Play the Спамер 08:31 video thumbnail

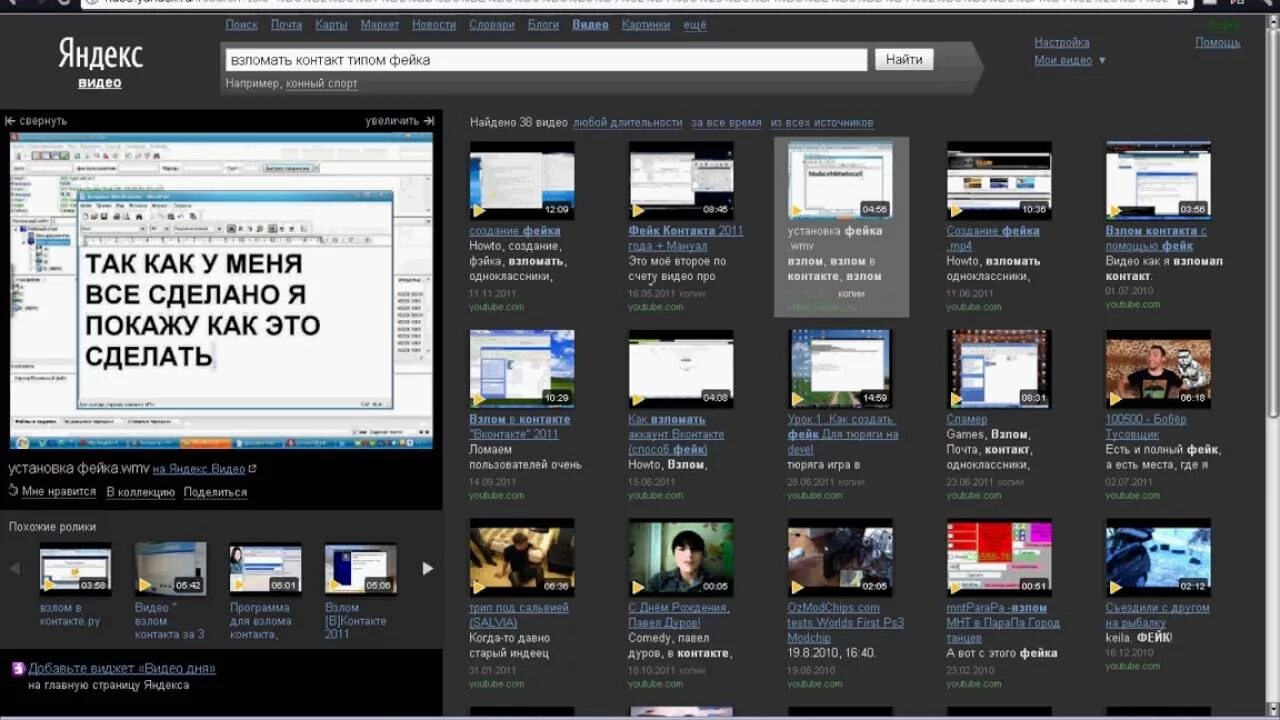tap(999, 369)
